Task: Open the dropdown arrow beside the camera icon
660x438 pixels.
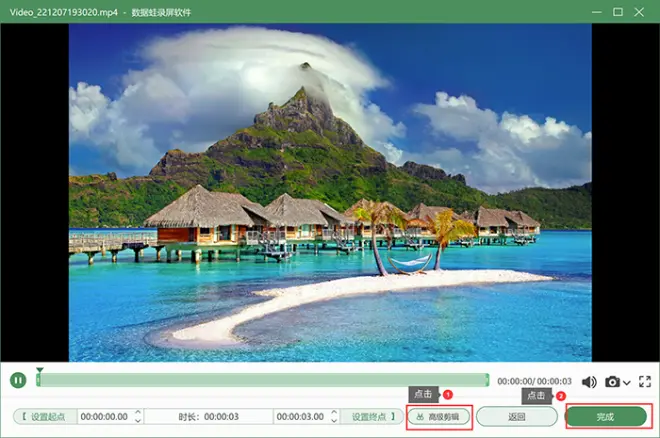Action: coord(627,382)
